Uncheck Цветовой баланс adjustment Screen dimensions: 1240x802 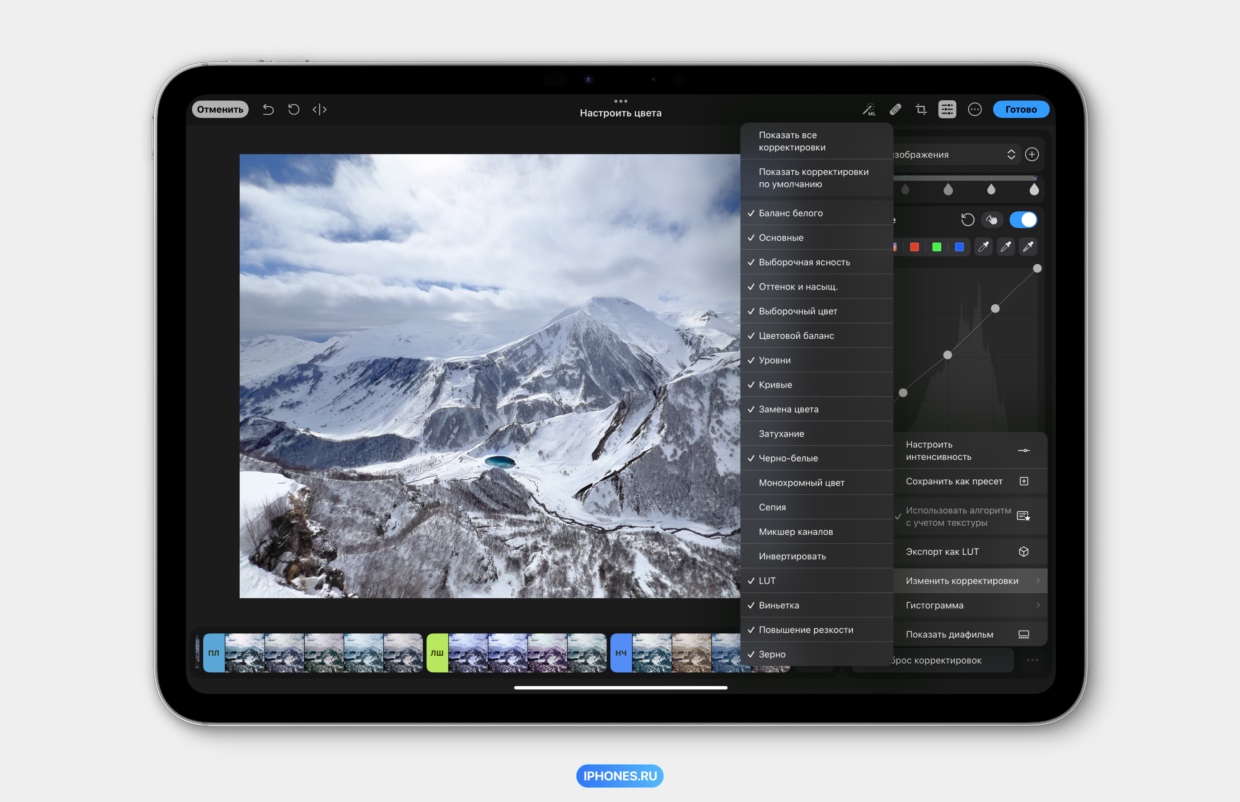(x=817, y=336)
